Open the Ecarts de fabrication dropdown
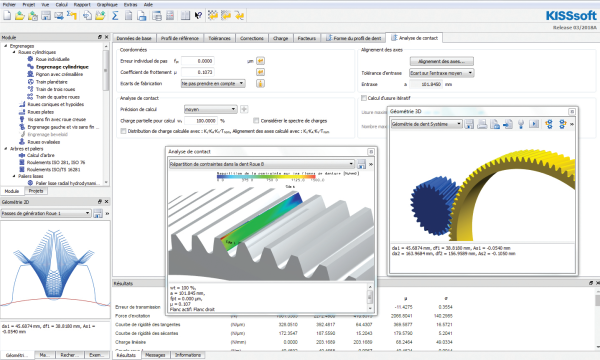 [x=213, y=83]
